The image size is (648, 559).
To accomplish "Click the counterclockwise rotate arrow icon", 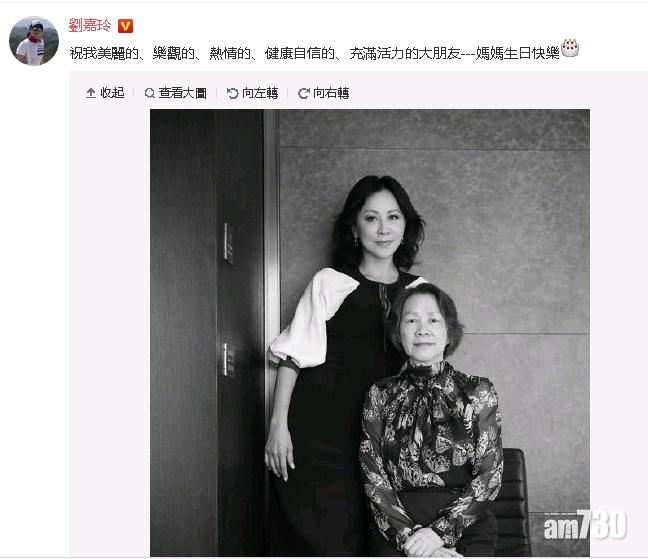I will (233, 93).
